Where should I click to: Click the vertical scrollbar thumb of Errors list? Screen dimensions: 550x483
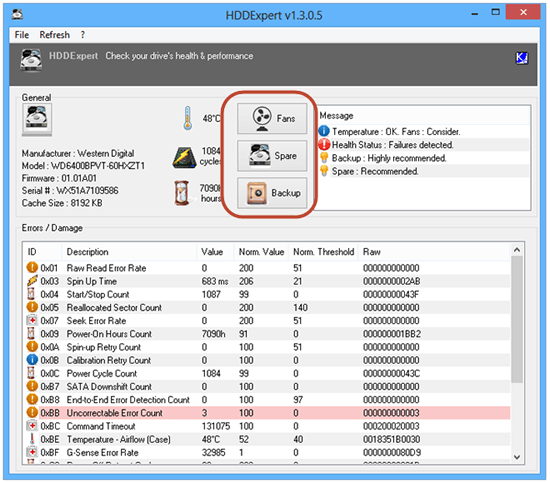coord(517,320)
